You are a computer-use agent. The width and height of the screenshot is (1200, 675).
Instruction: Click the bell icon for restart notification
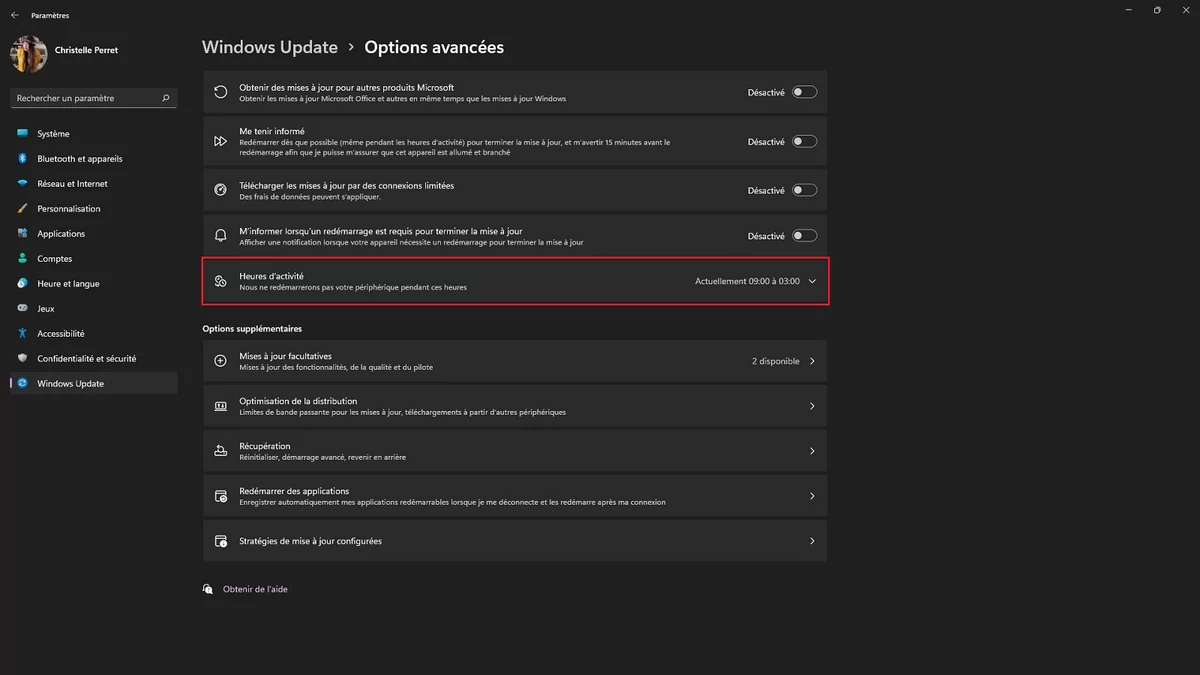tap(220, 236)
